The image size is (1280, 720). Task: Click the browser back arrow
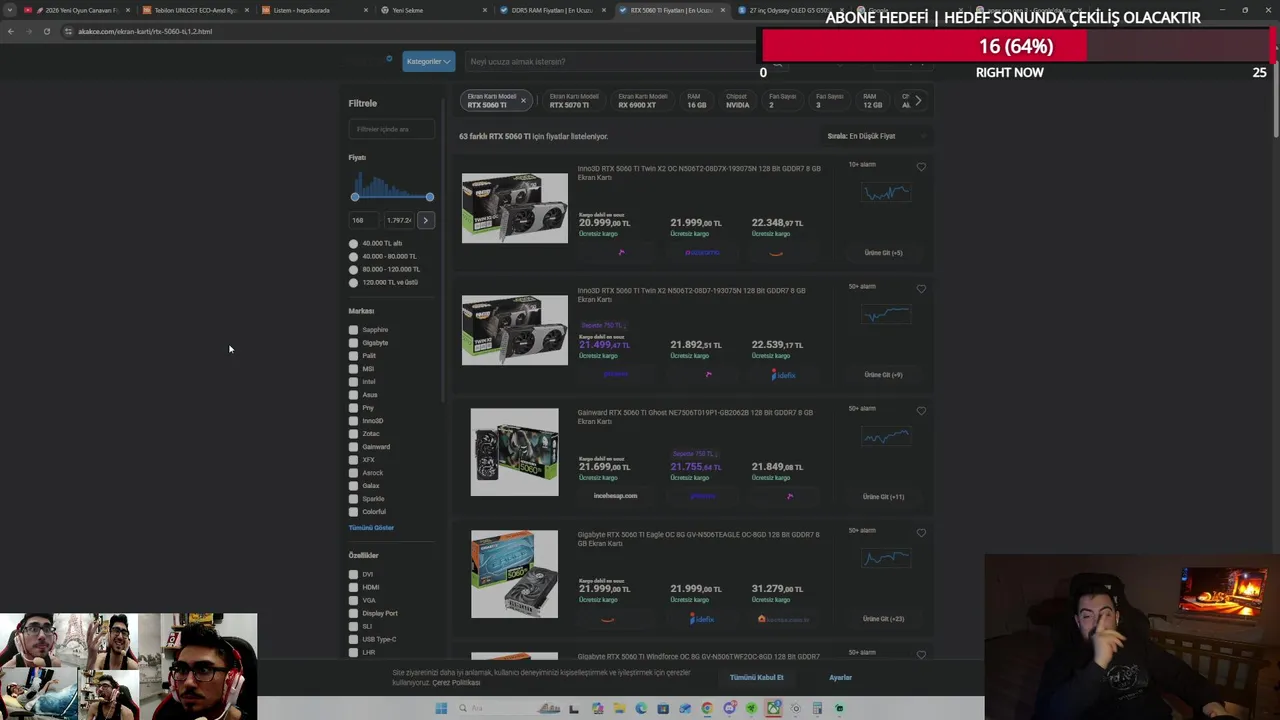click(x=11, y=31)
